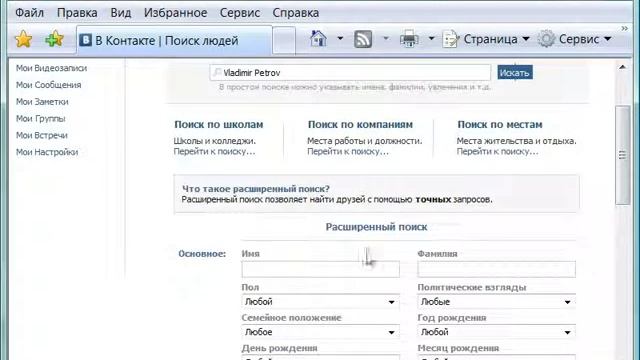Click the VK logo on the tab
The image size is (640, 360).
pyautogui.click(x=85, y=40)
